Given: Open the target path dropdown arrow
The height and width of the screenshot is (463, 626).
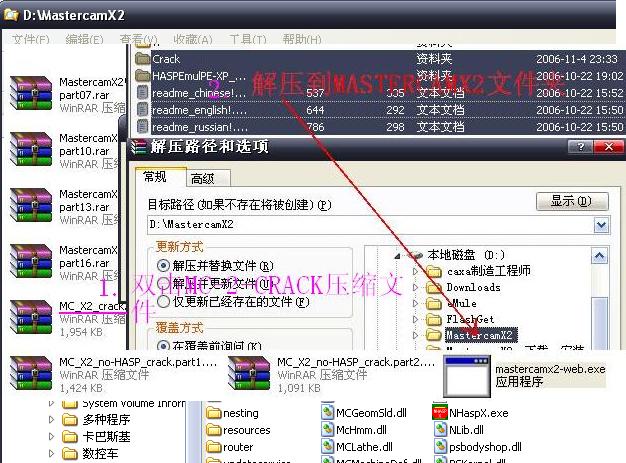Looking at the screenshot, I should click(x=601, y=225).
